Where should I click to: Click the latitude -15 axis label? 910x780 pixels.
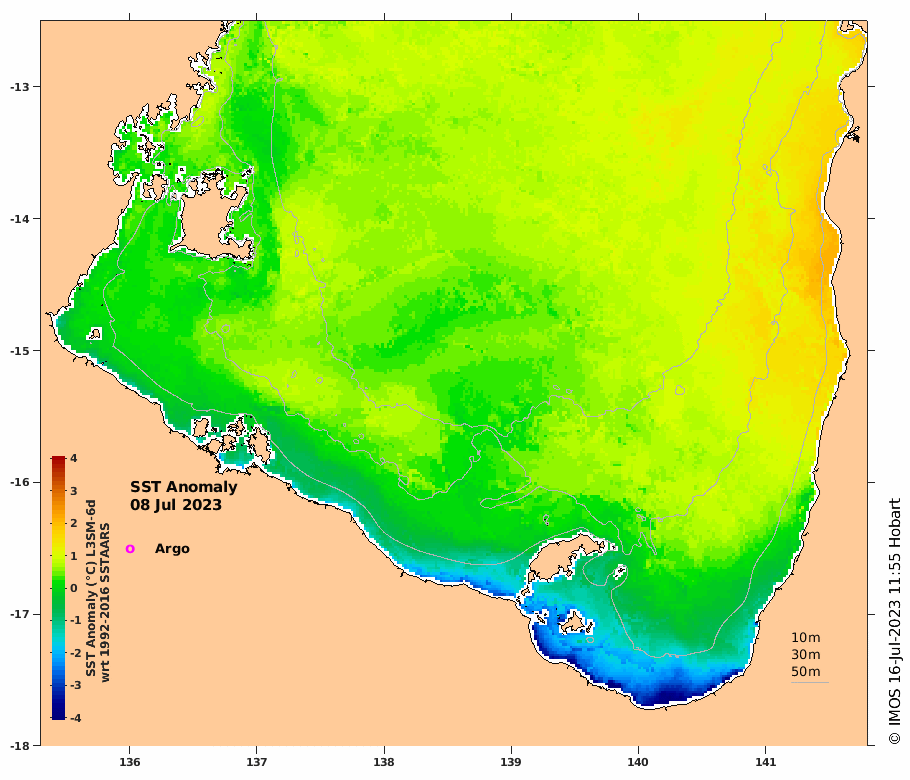click(x=18, y=351)
